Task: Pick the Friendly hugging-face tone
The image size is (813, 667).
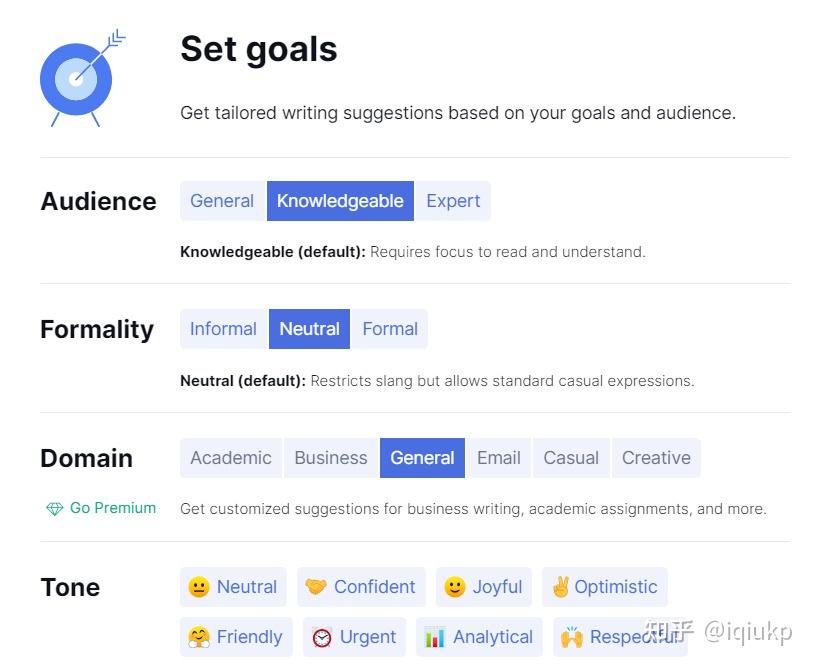Action: [x=236, y=636]
